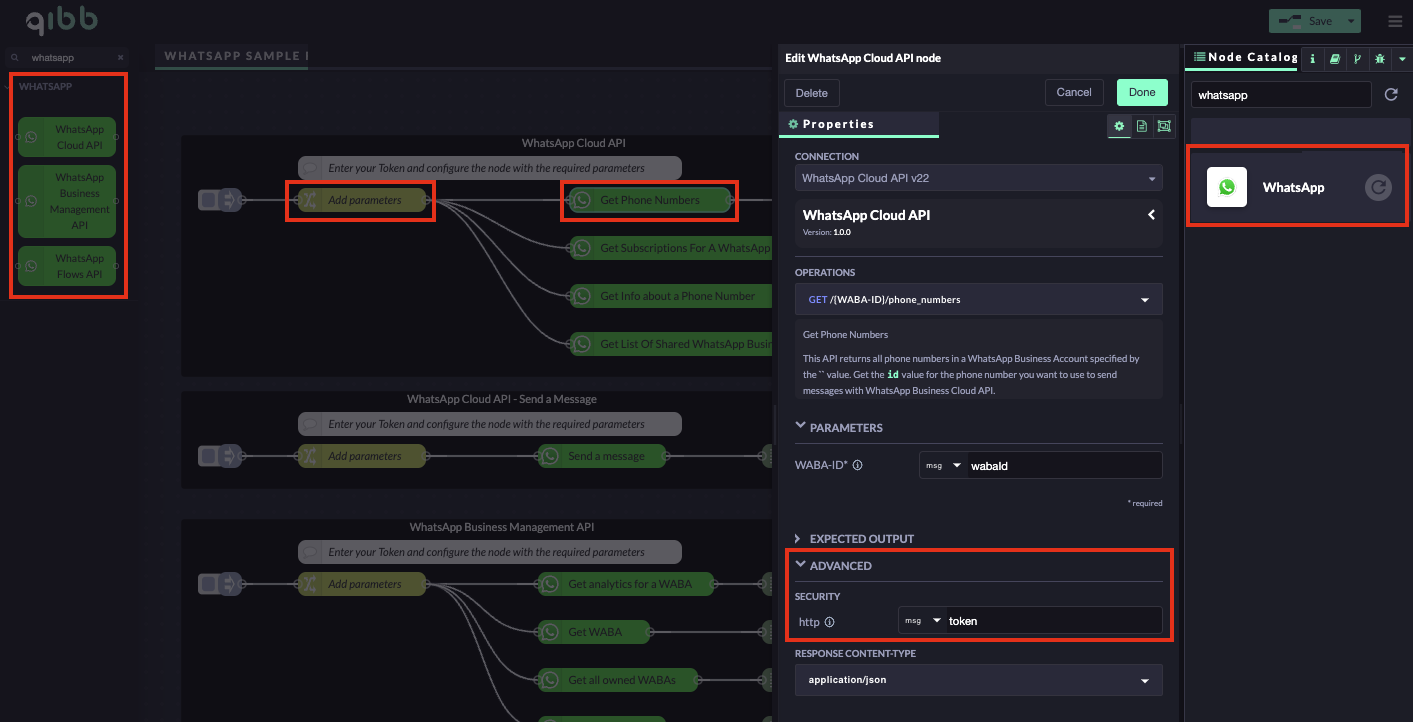Click the http security token input field
The width and height of the screenshot is (1413, 722).
pos(1052,621)
